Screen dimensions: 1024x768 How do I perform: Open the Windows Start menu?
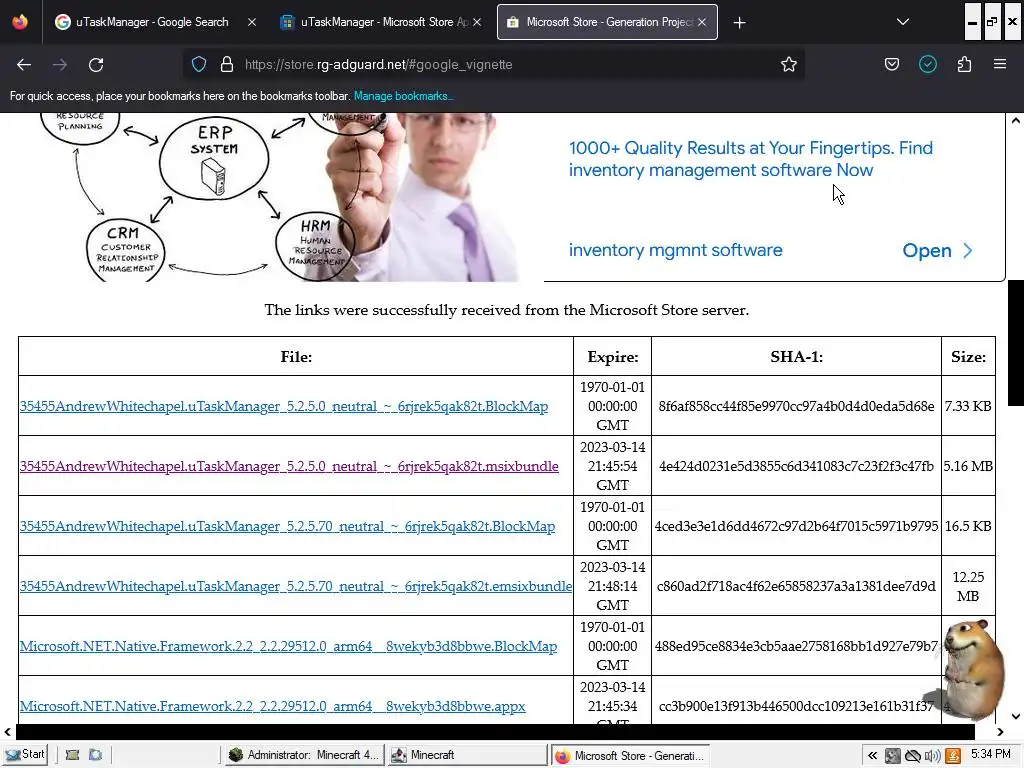24,755
